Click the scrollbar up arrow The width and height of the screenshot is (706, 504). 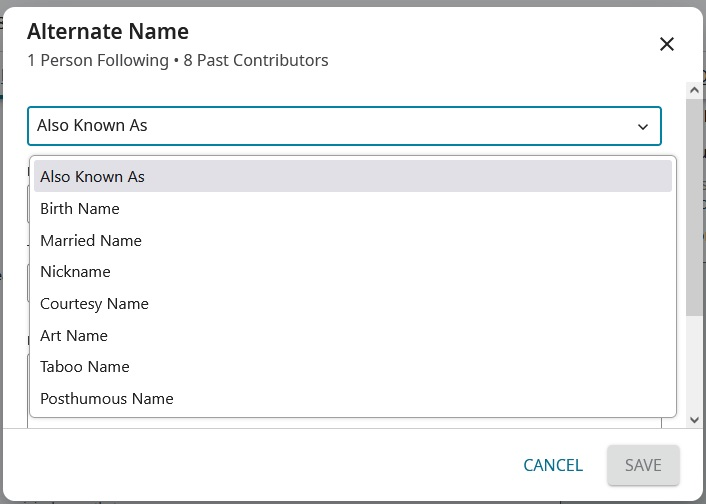tap(694, 90)
